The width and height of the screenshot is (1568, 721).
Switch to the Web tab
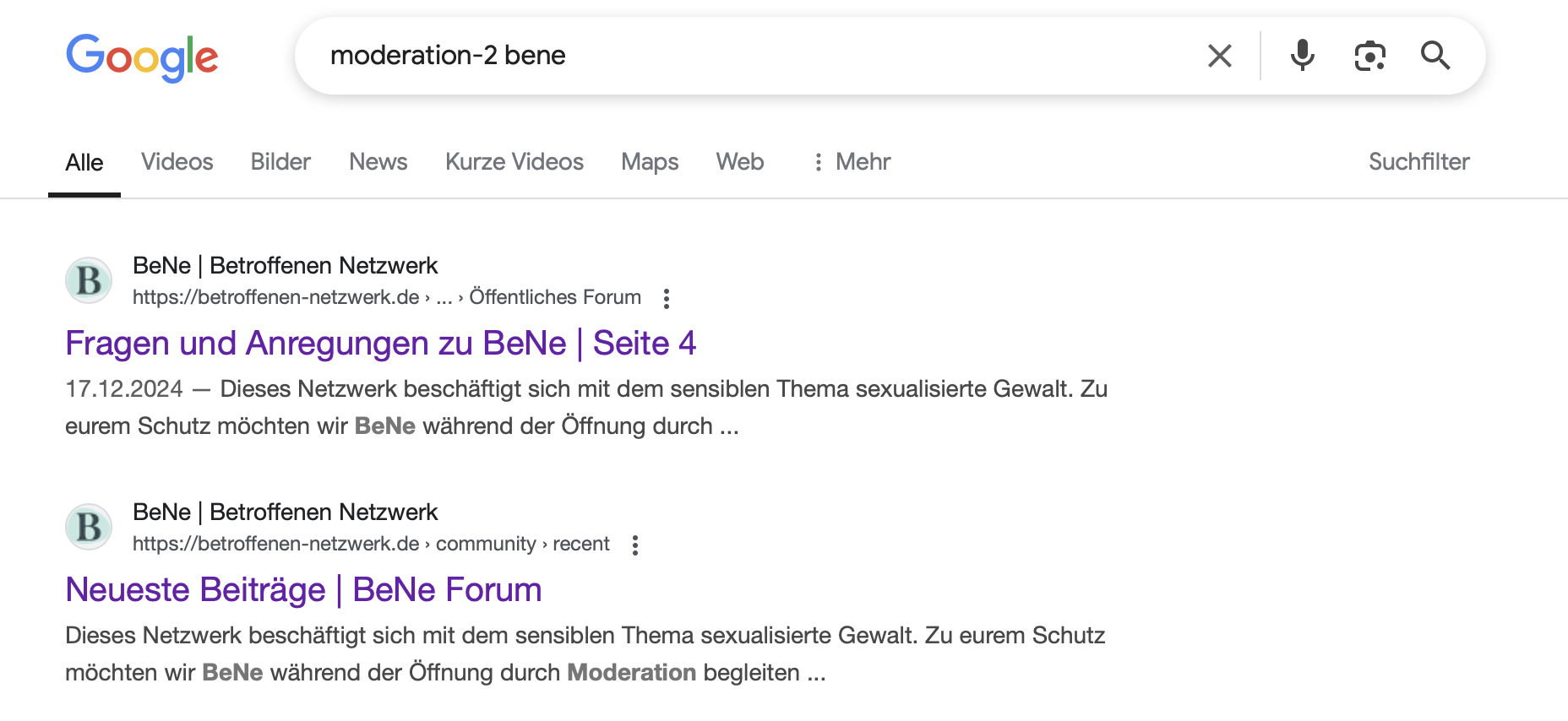click(740, 162)
